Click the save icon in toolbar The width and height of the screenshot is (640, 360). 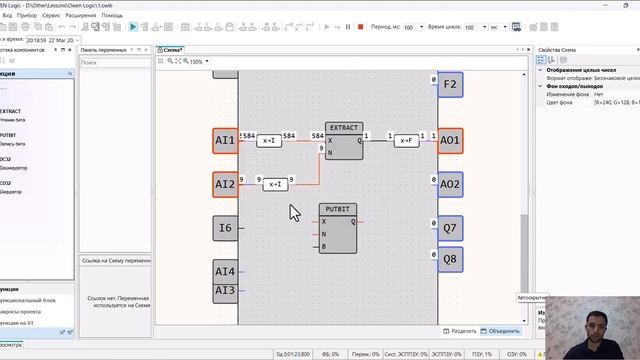(13, 27)
